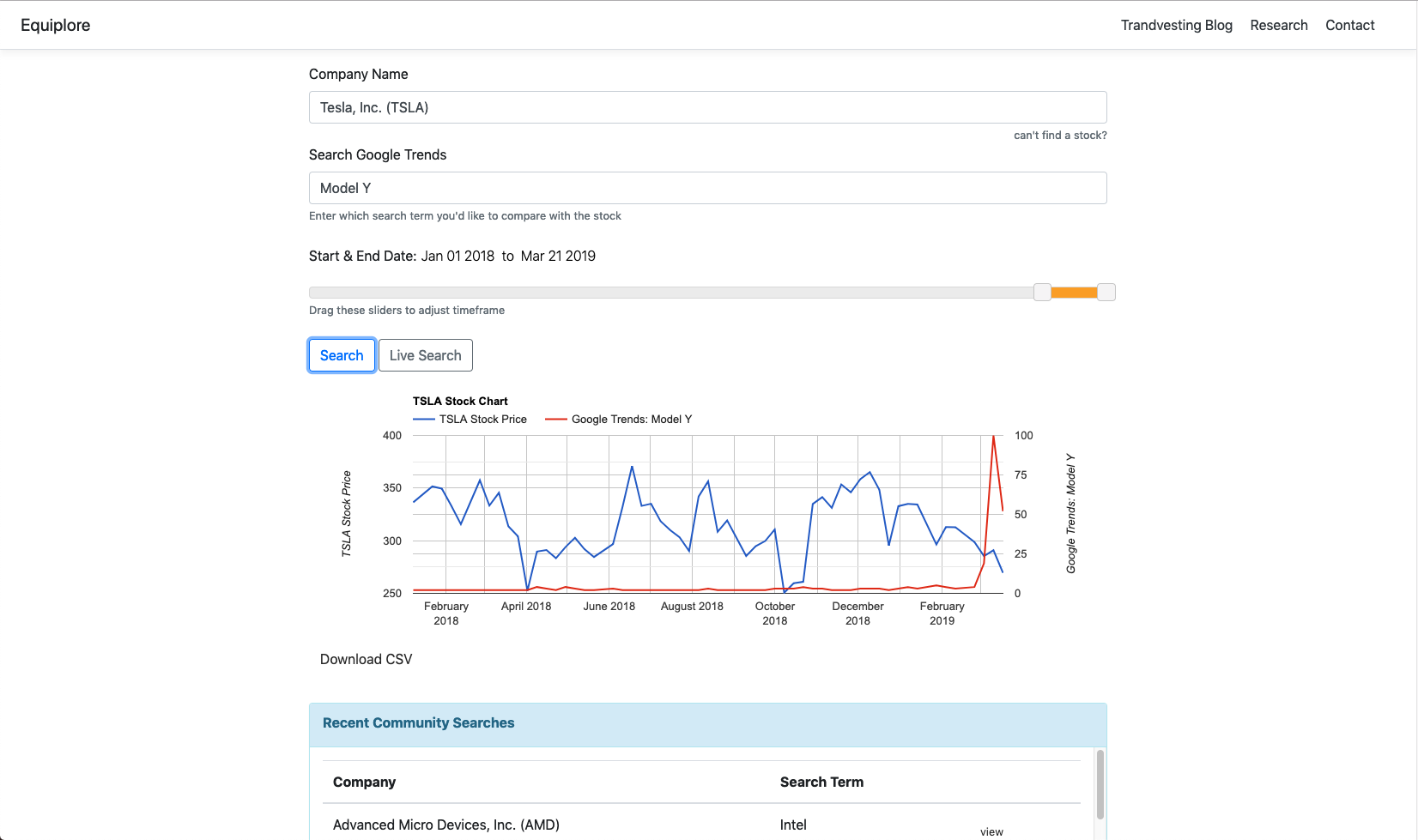Start a Live Search
Viewport: 1418px width, 840px height.
(425, 355)
